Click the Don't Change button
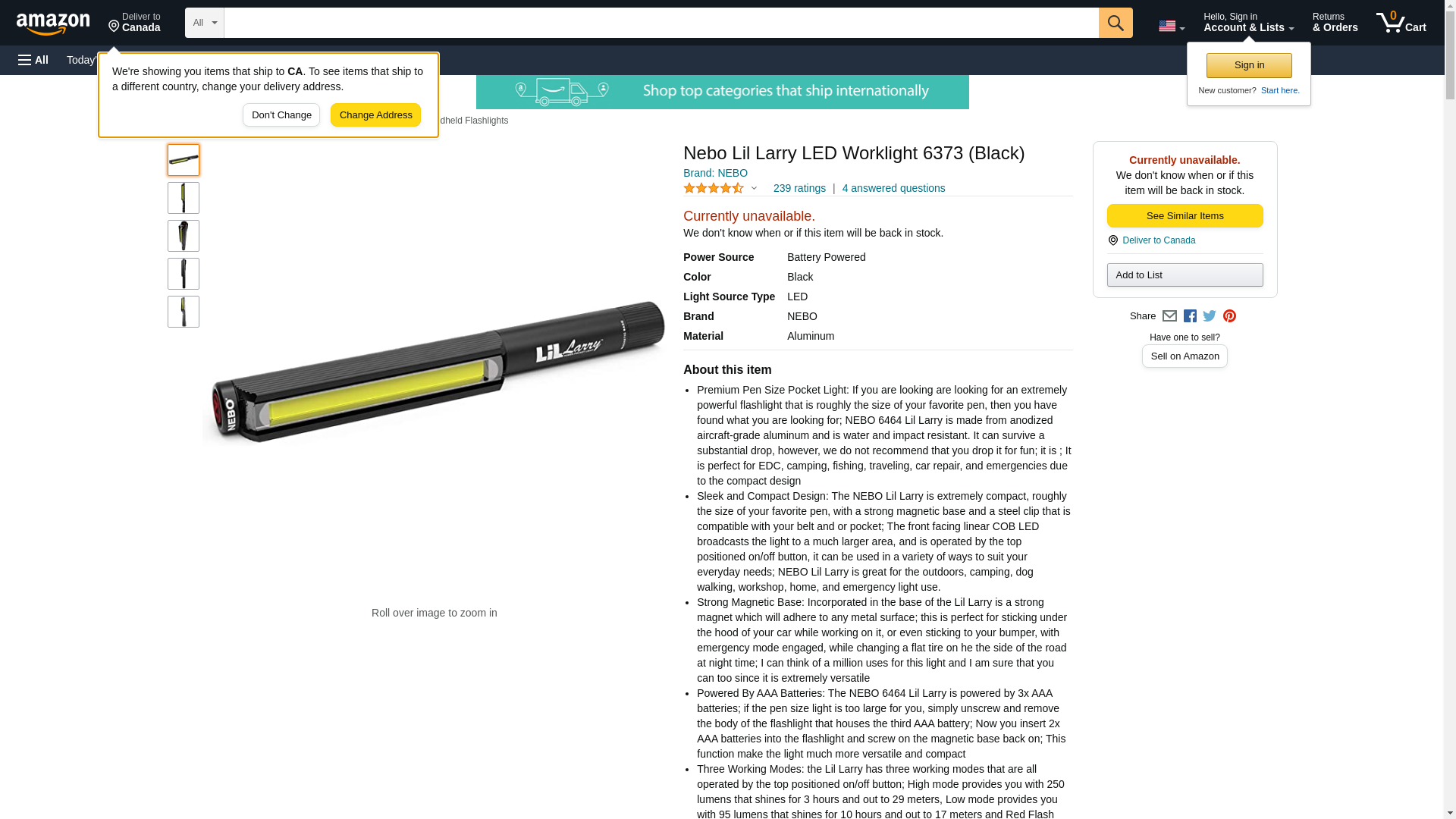Viewport: 1456px width, 819px height. (x=281, y=115)
